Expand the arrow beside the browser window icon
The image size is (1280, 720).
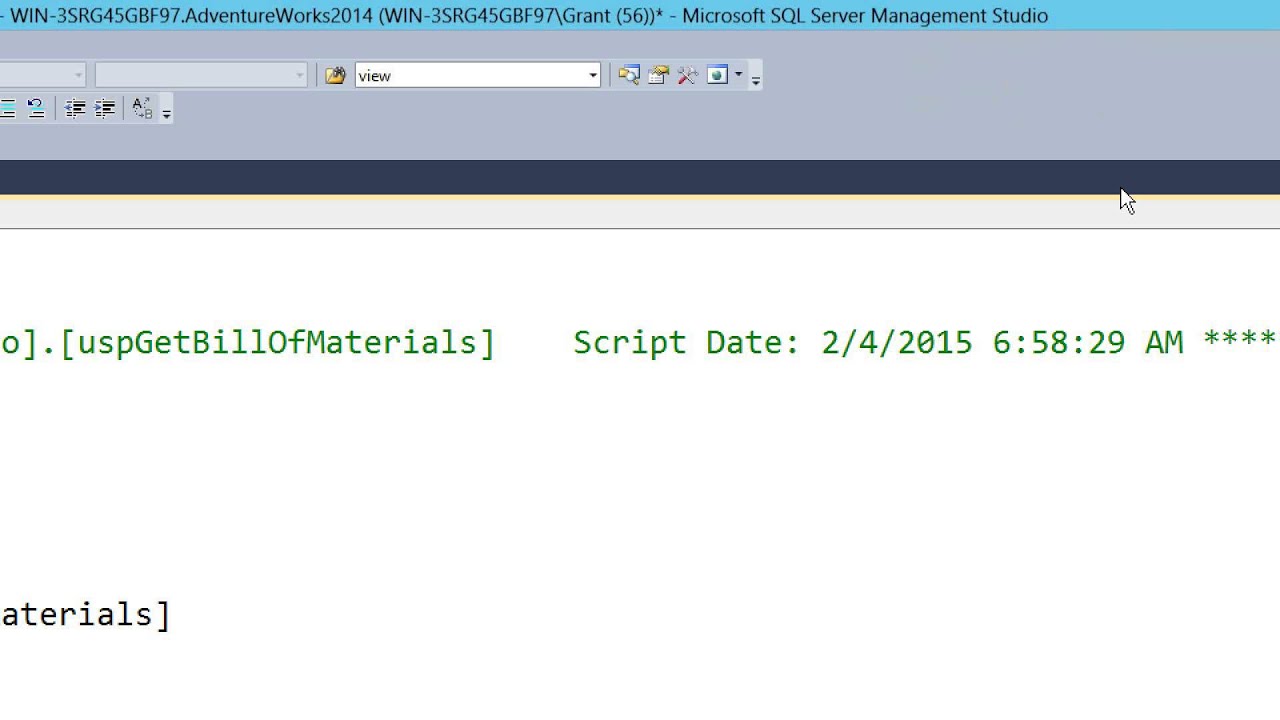point(738,76)
